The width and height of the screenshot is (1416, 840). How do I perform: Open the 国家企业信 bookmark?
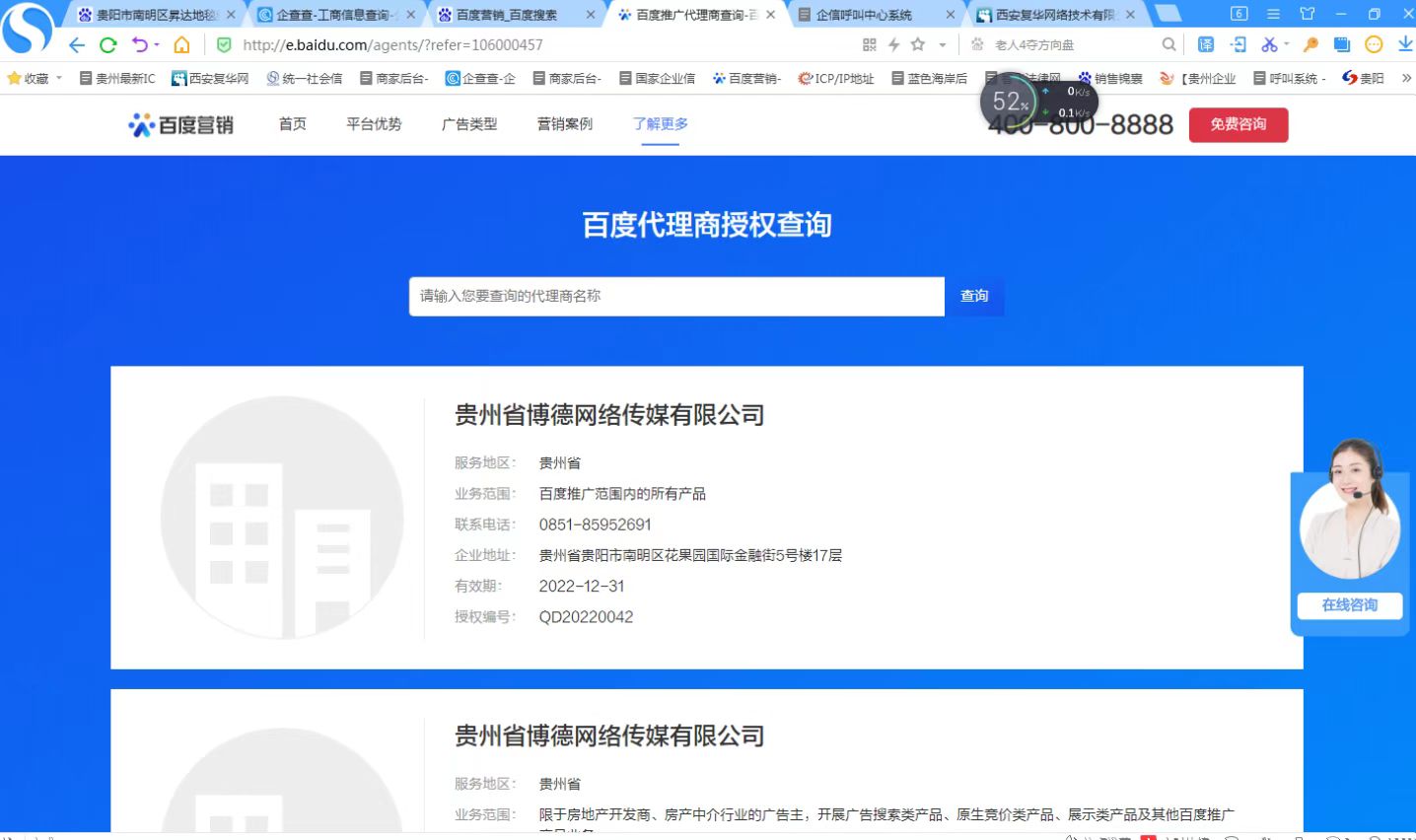pyautogui.click(x=658, y=78)
